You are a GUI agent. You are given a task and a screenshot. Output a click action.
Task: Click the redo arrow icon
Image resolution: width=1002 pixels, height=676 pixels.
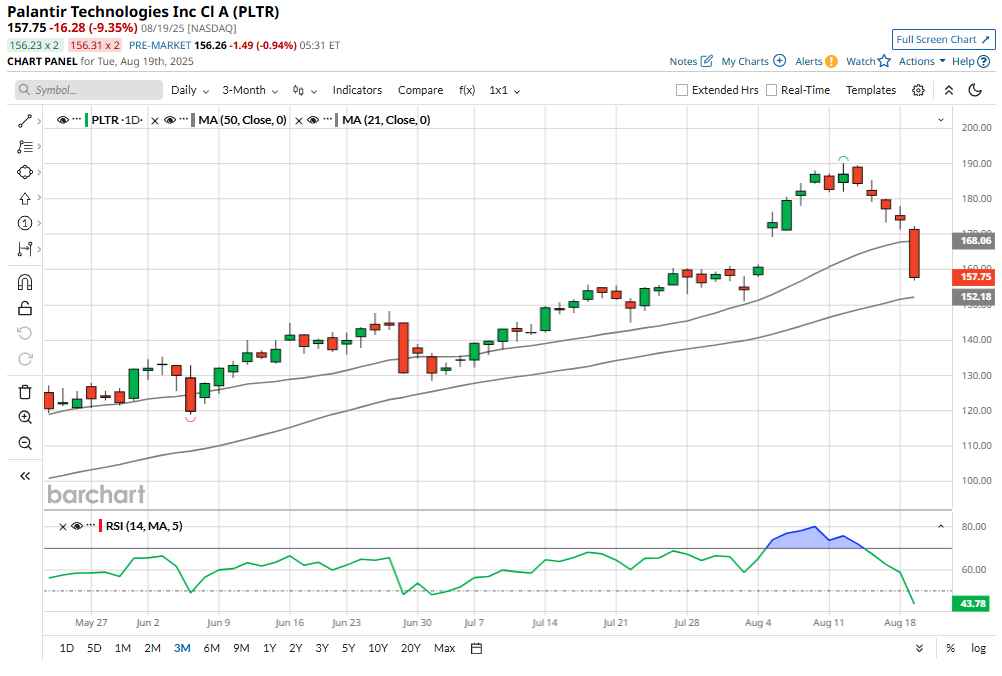click(25, 358)
